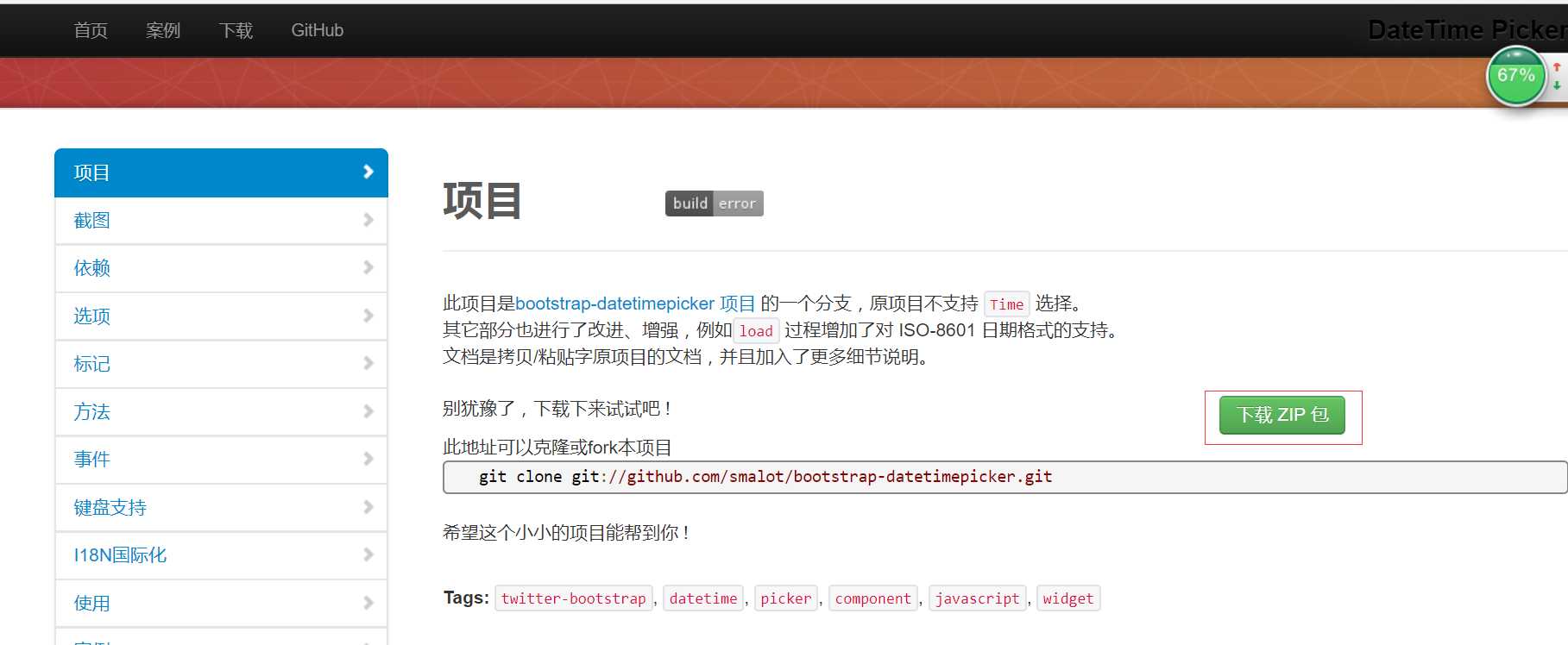Click the text 此地址可以克隆或fork本项目
Screen dimensions: 1568x645
(557, 448)
